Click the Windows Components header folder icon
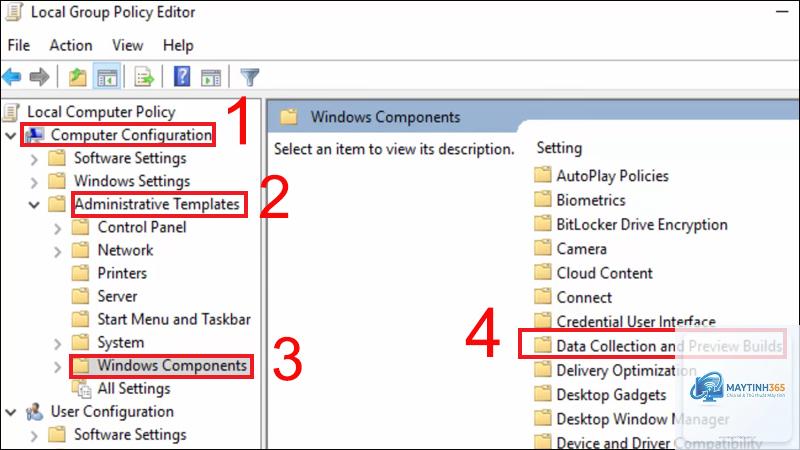800x450 pixels. tap(288, 117)
